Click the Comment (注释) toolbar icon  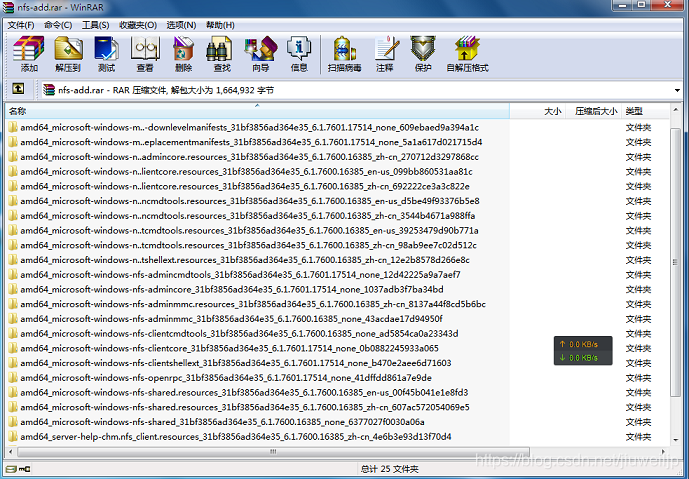click(x=385, y=54)
